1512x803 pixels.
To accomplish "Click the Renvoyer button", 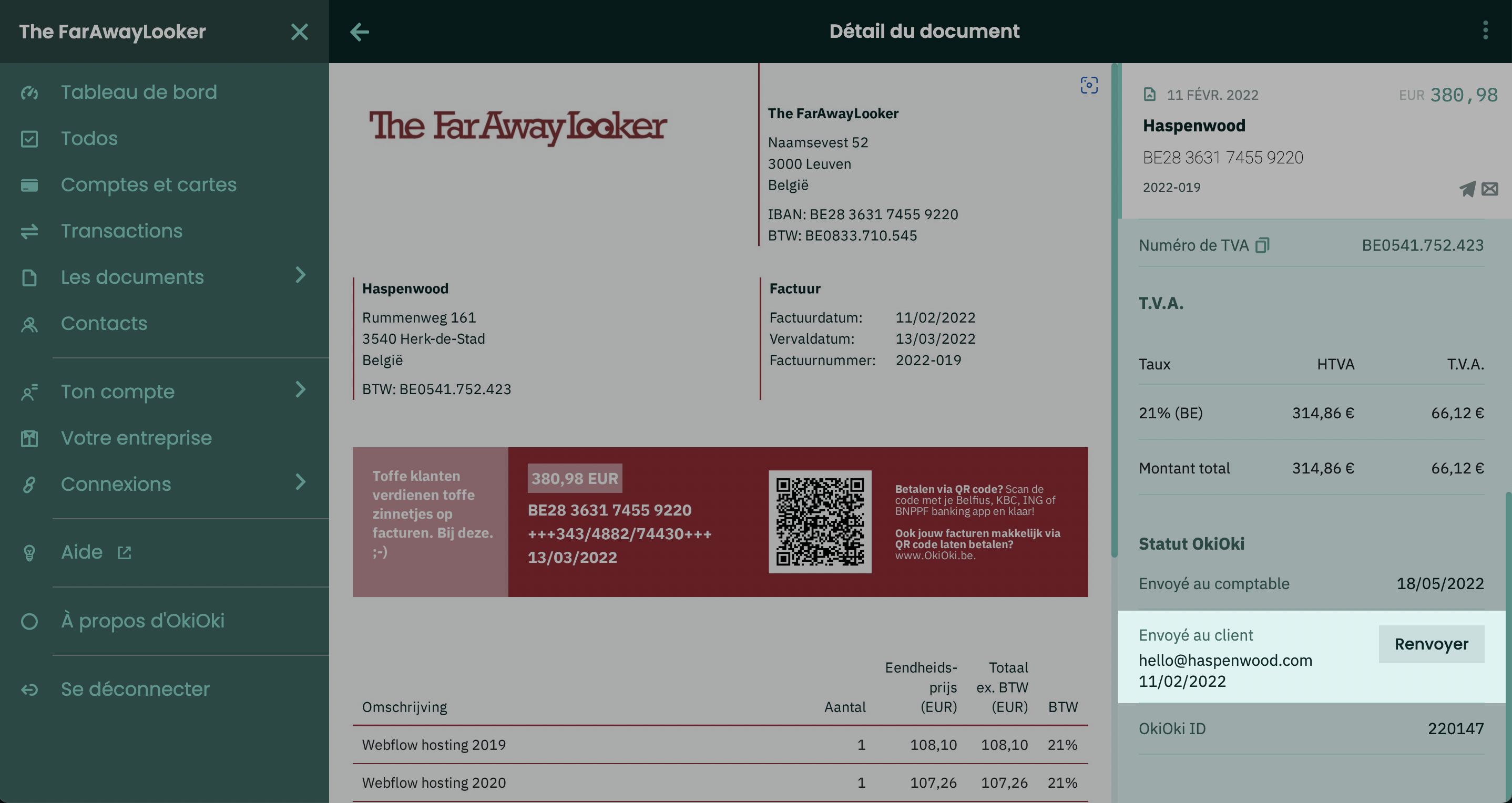I will pos(1431,644).
